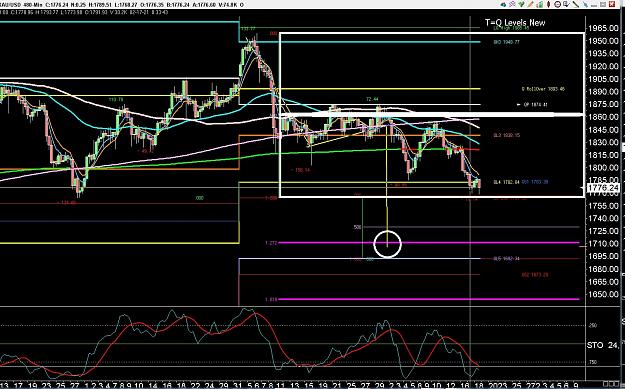Close the chart window with red X
Viewport: 625px width, 389px height.
coord(612,4)
